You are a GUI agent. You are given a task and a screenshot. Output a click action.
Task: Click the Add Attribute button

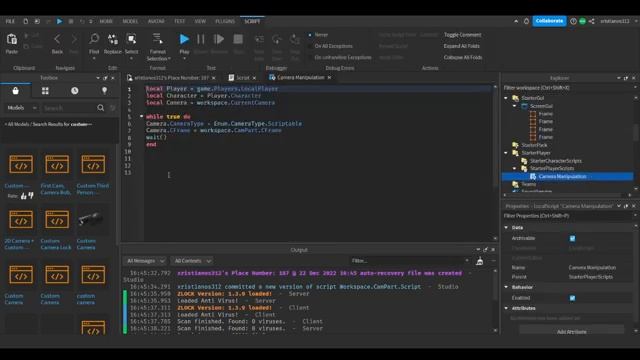click(571, 332)
